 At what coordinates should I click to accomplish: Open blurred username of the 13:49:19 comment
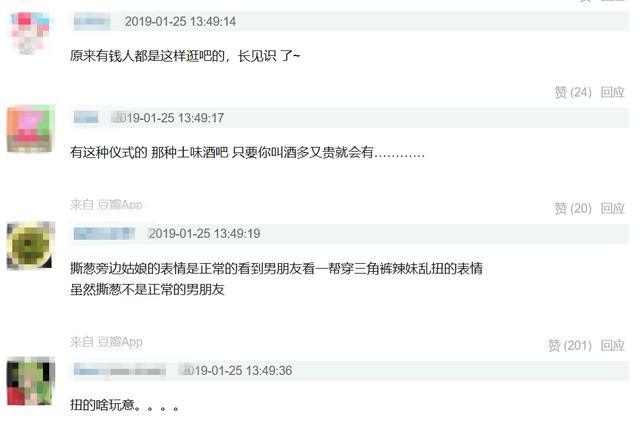pos(104,233)
